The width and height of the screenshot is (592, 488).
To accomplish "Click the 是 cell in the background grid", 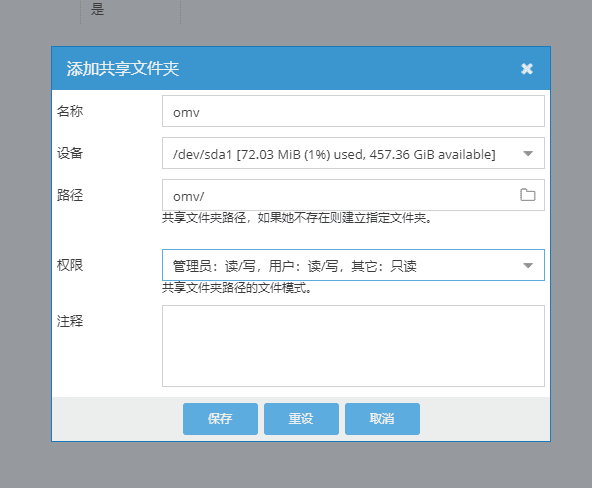I will 97,9.
